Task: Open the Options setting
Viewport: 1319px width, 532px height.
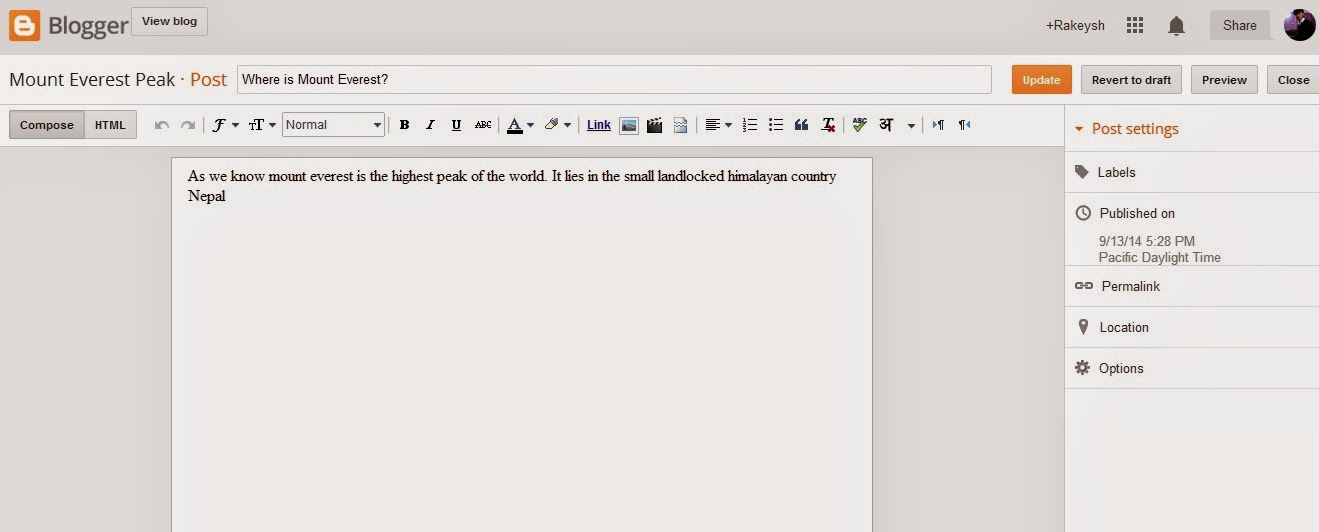Action: pos(1192,368)
